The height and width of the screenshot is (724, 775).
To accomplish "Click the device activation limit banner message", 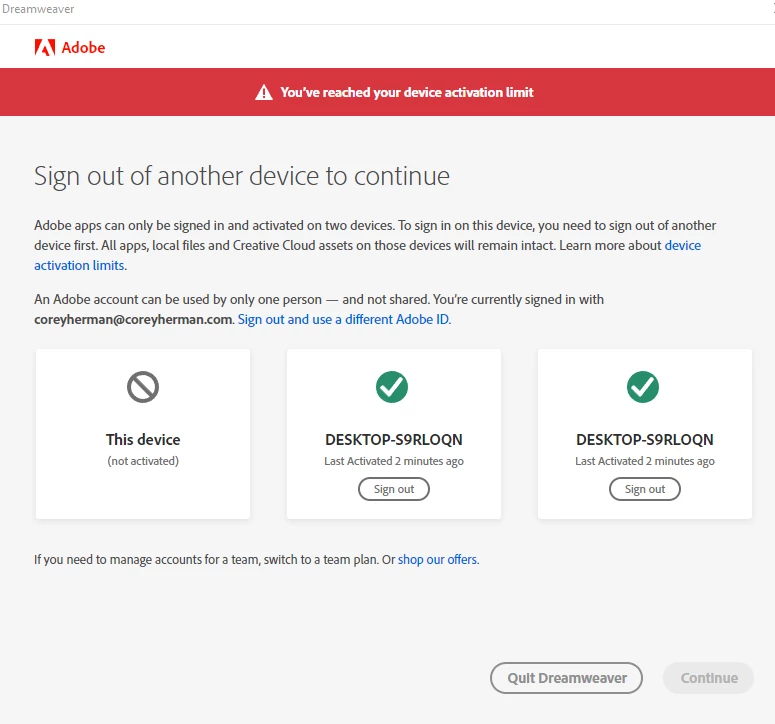I will pos(407,92).
